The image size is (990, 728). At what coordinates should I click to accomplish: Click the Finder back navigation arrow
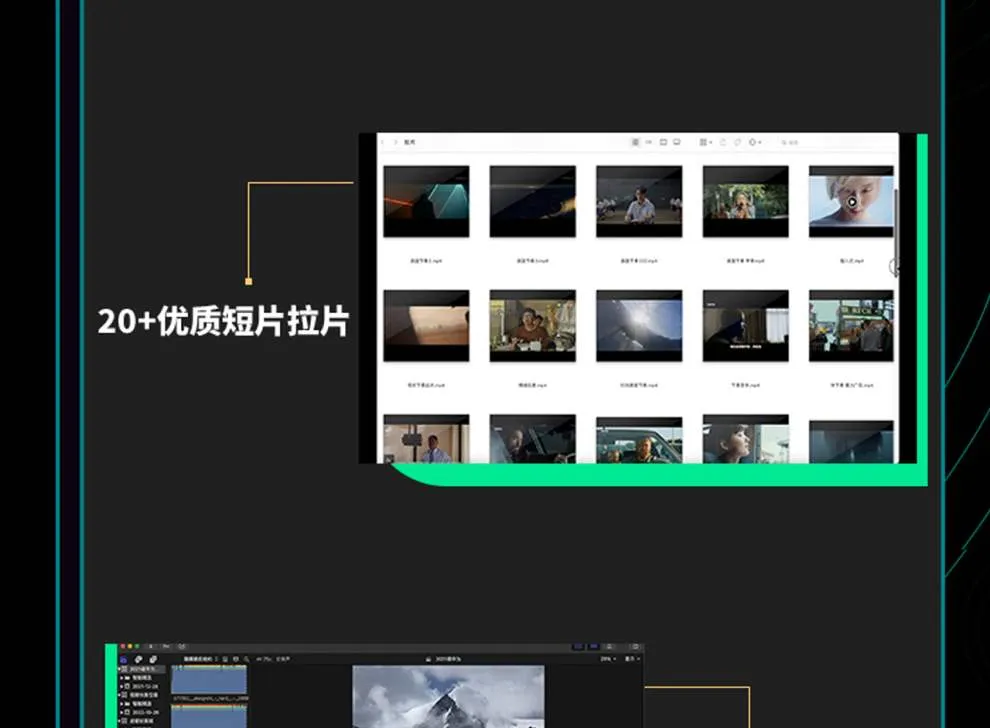[x=383, y=143]
